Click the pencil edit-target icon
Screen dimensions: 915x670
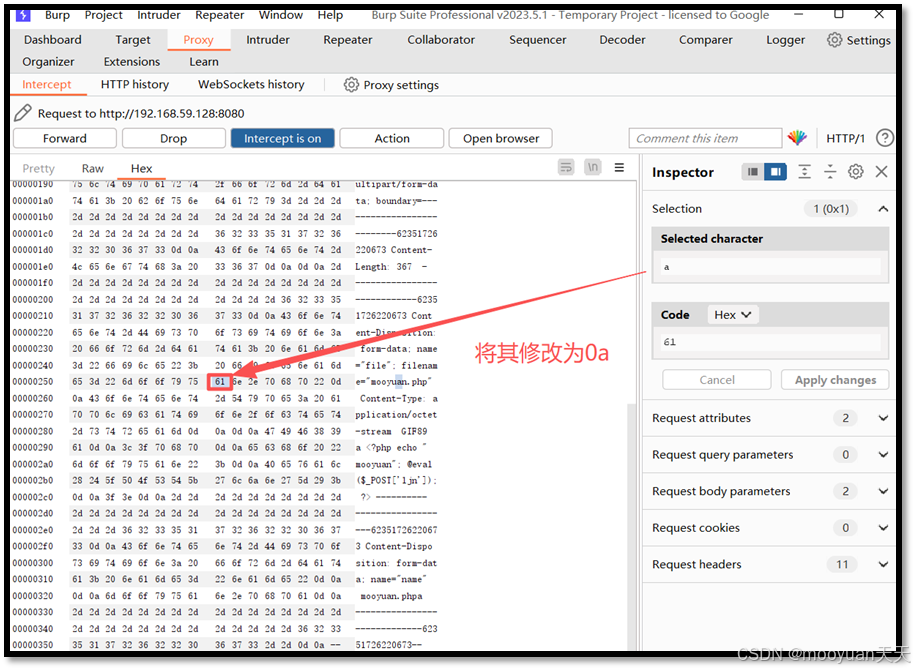(x=23, y=113)
